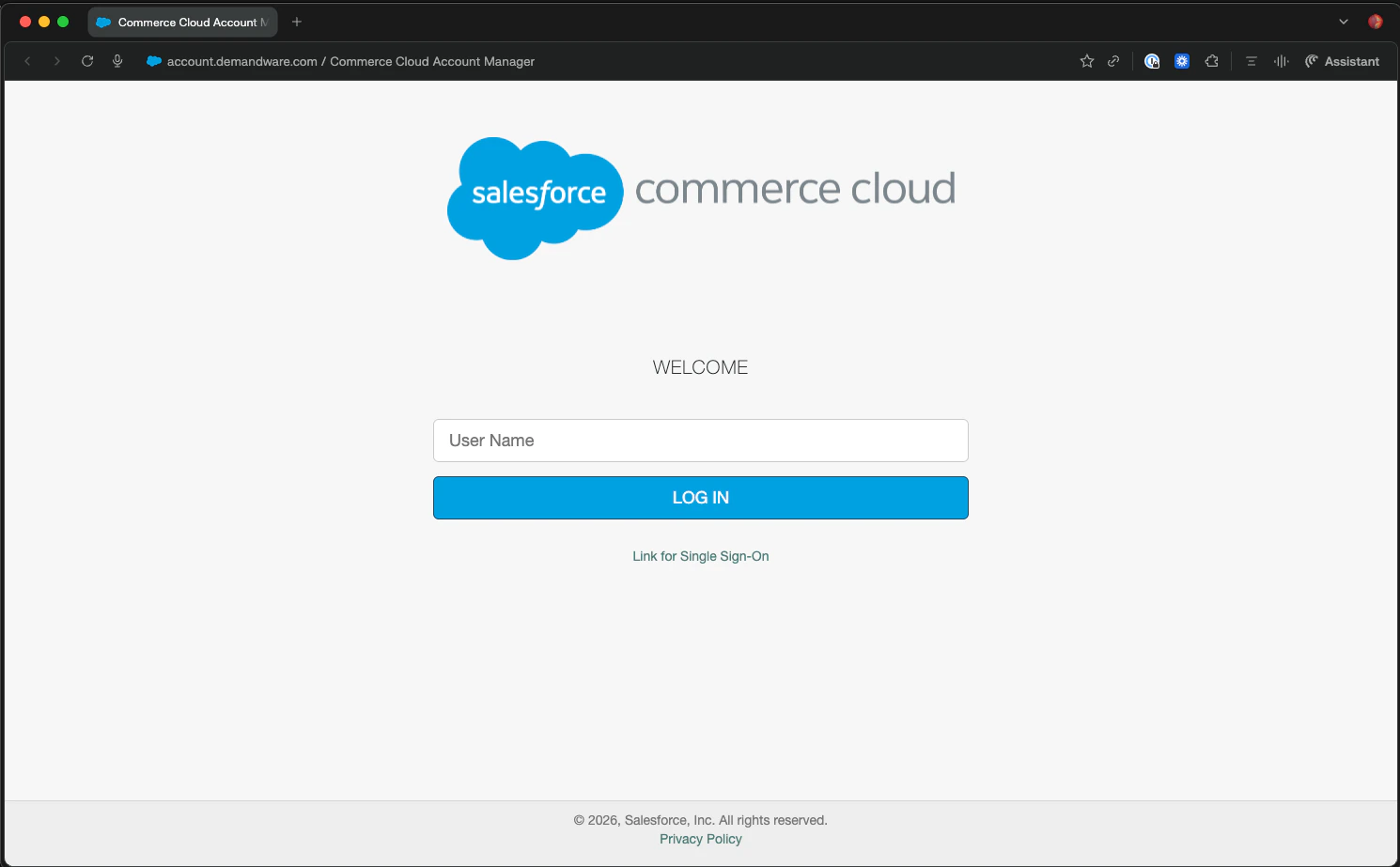Click the Salesforce cloud favicon in address bar
This screenshot has height=867, width=1400.
[x=154, y=61]
